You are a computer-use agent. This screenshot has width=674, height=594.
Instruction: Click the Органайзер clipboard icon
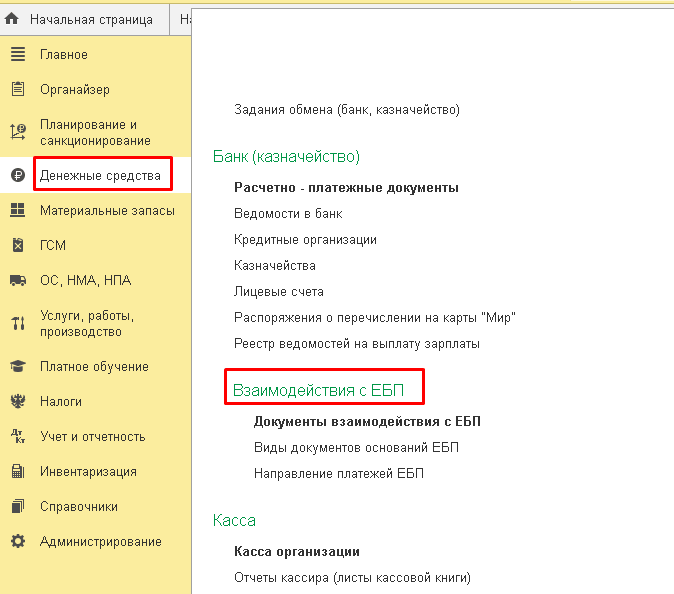click(18, 89)
